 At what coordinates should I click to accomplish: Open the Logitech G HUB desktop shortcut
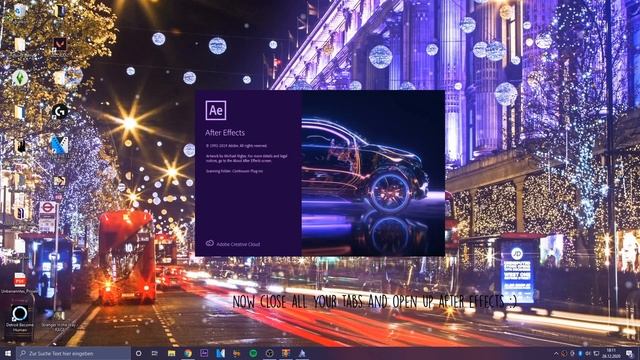click(x=60, y=111)
